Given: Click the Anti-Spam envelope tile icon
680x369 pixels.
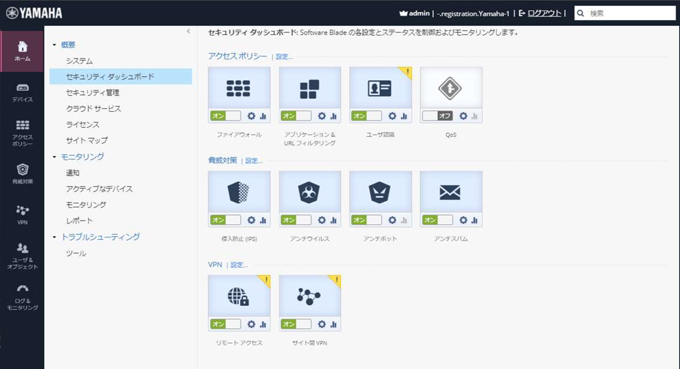Looking at the screenshot, I should (x=450, y=192).
